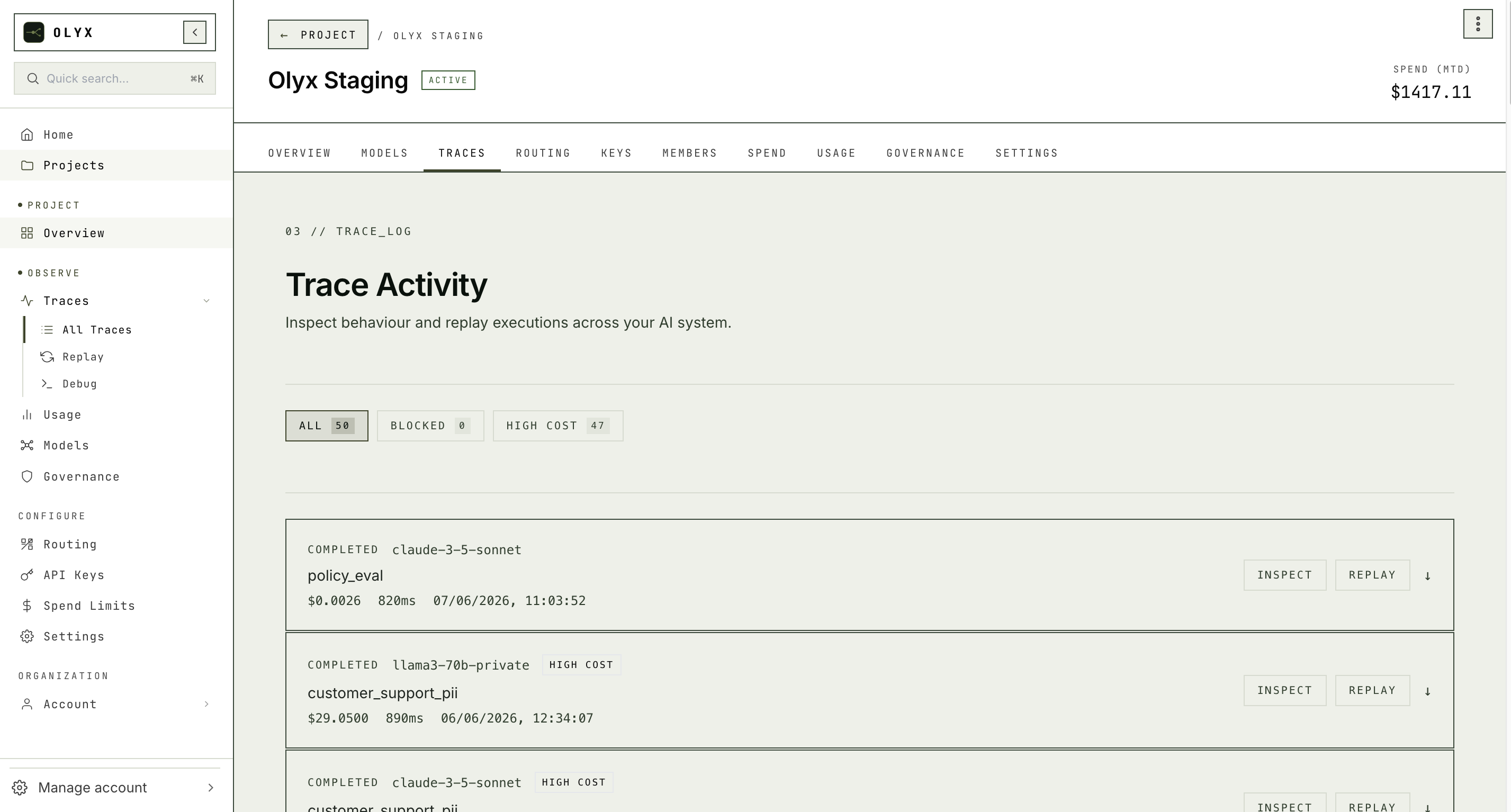The height and width of the screenshot is (812, 1511).
Task: Click the $29.0500 cost value
Action: coord(338,718)
